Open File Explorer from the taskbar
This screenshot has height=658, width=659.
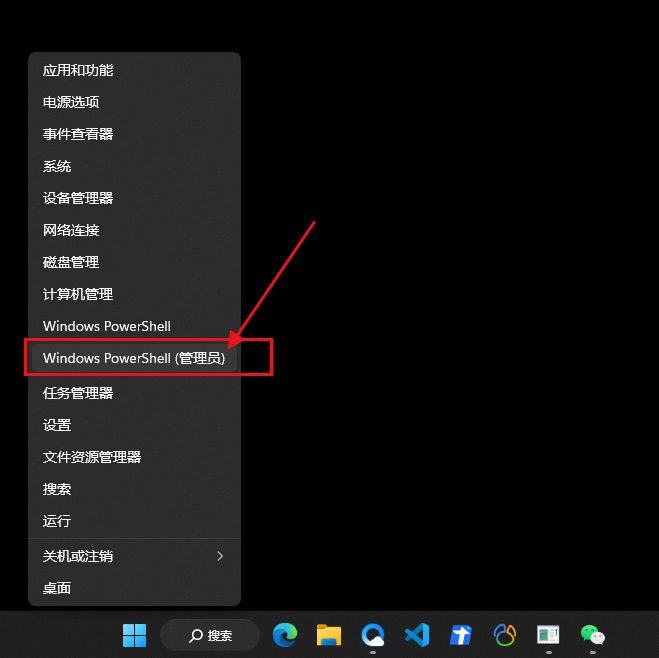(329, 635)
